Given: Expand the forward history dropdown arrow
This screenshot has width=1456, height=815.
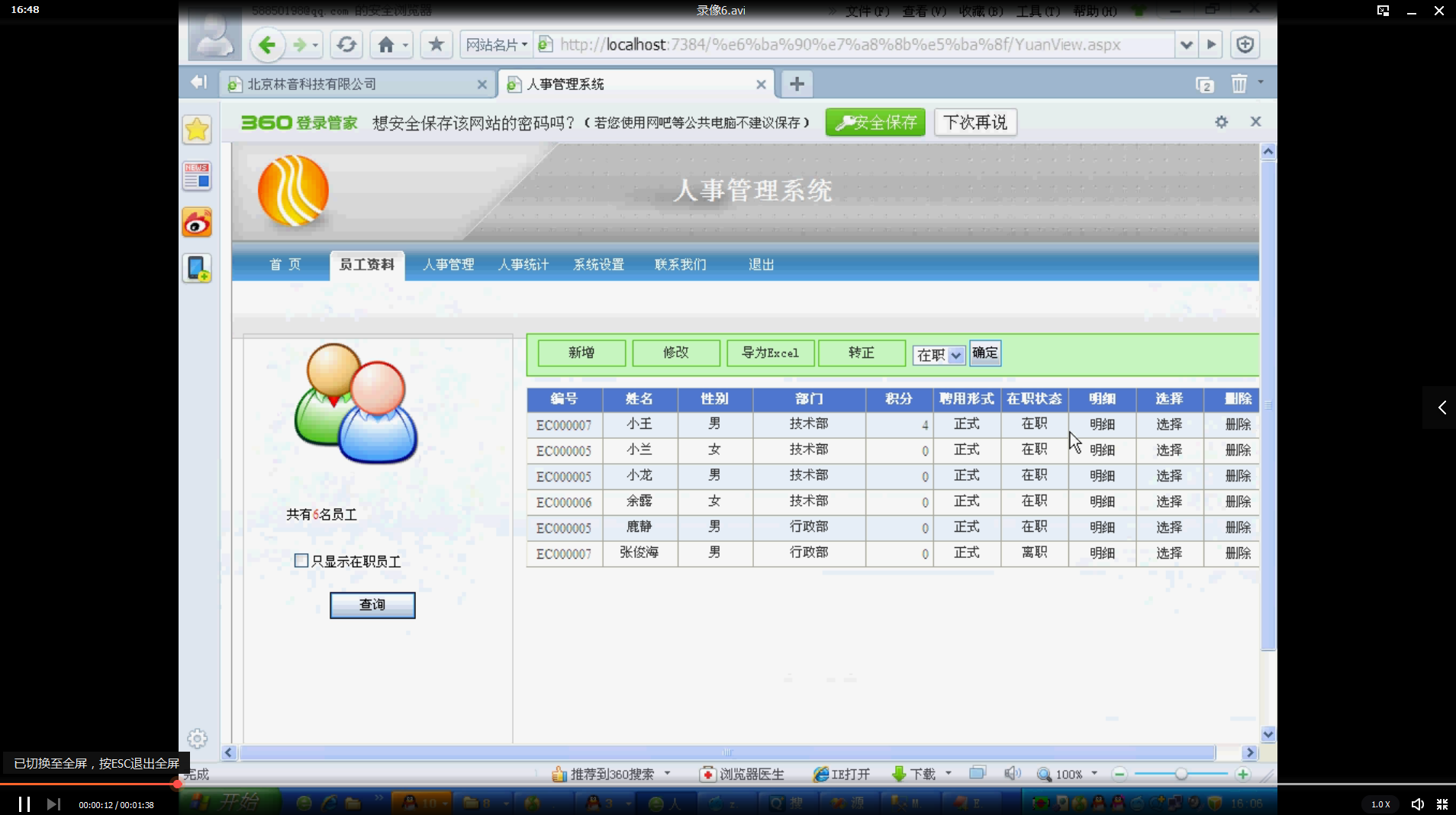Looking at the screenshot, I should point(316,45).
